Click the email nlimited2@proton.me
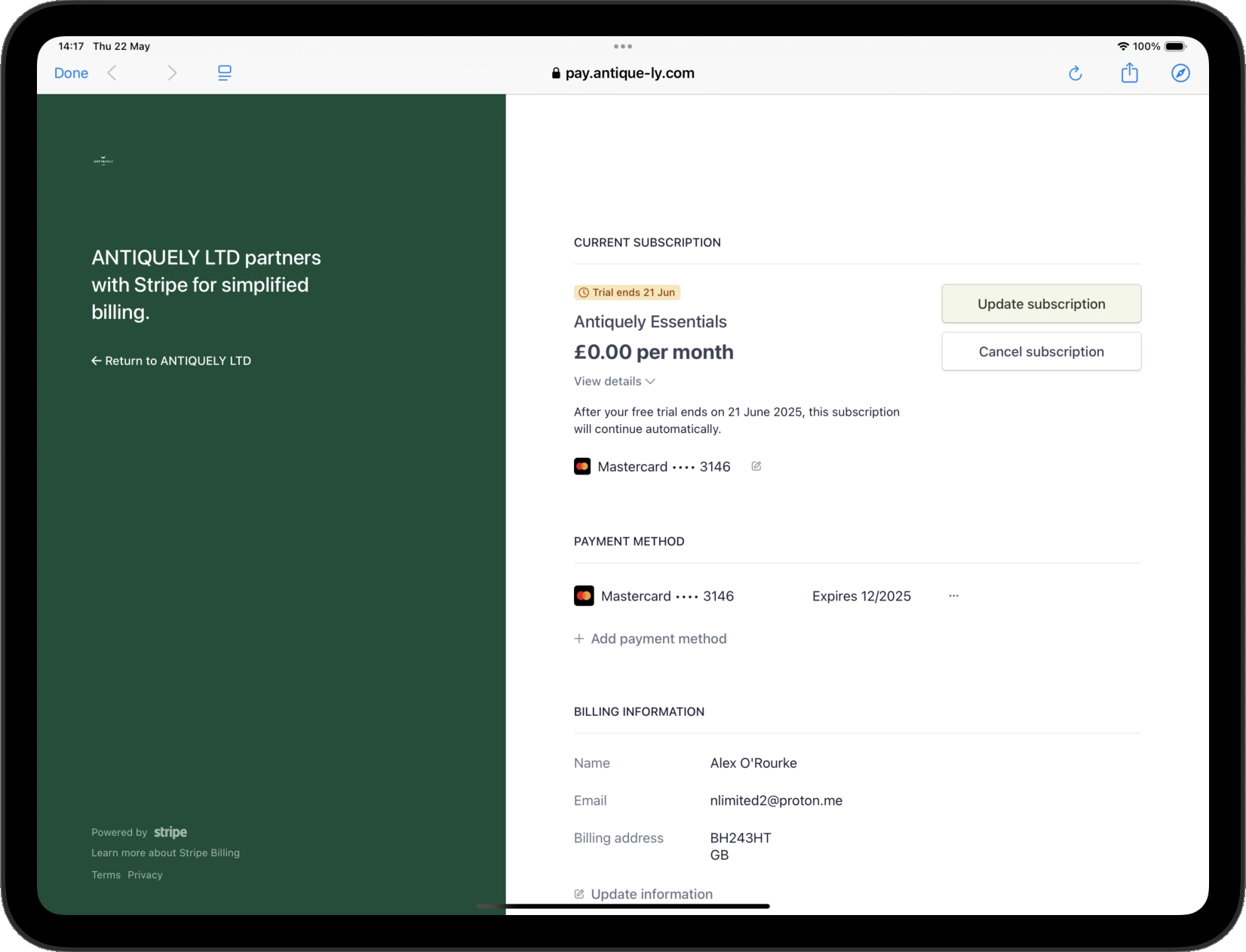The image size is (1246, 952). coord(776,800)
